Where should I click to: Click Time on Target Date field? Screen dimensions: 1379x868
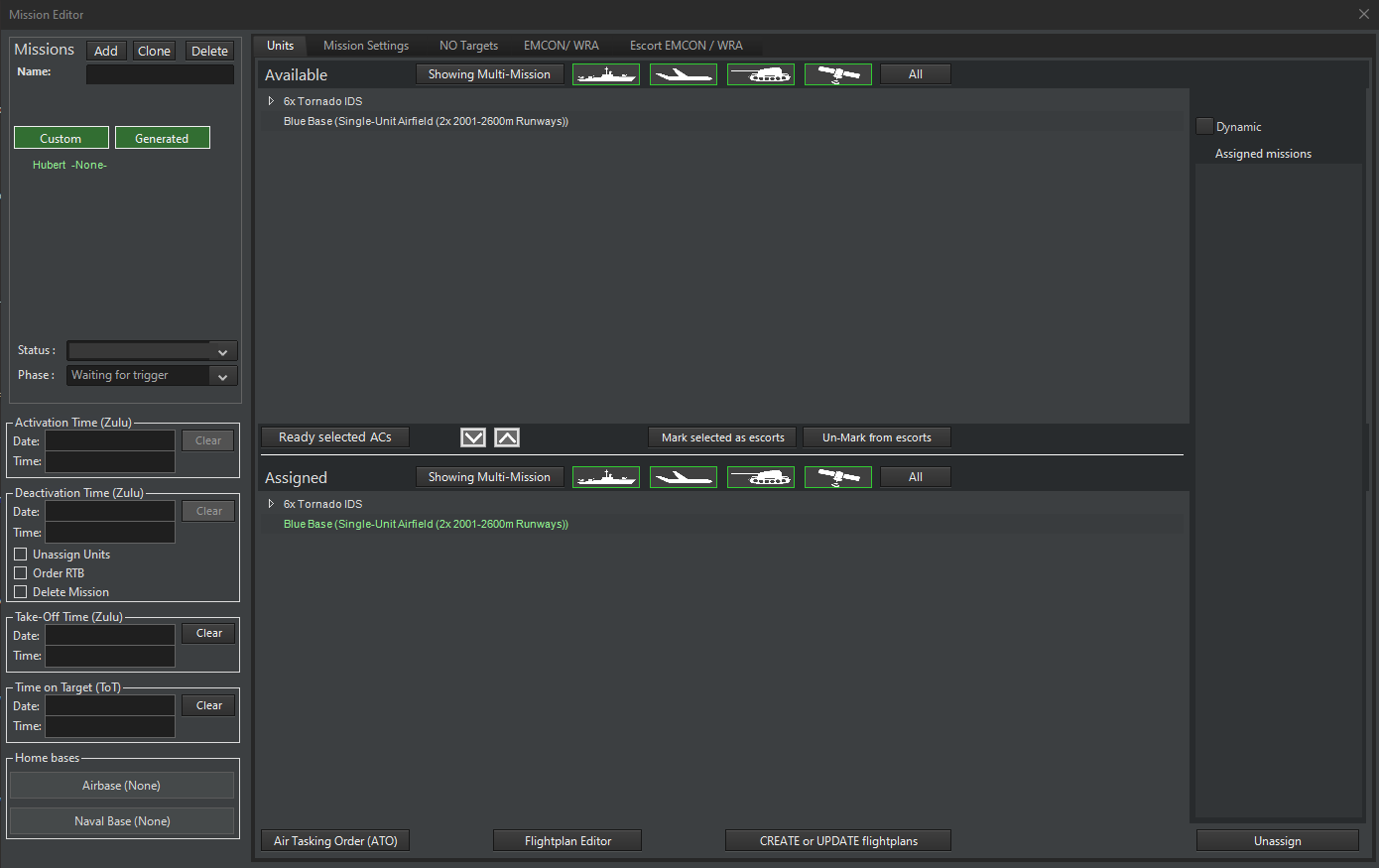pyautogui.click(x=110, y=706)
